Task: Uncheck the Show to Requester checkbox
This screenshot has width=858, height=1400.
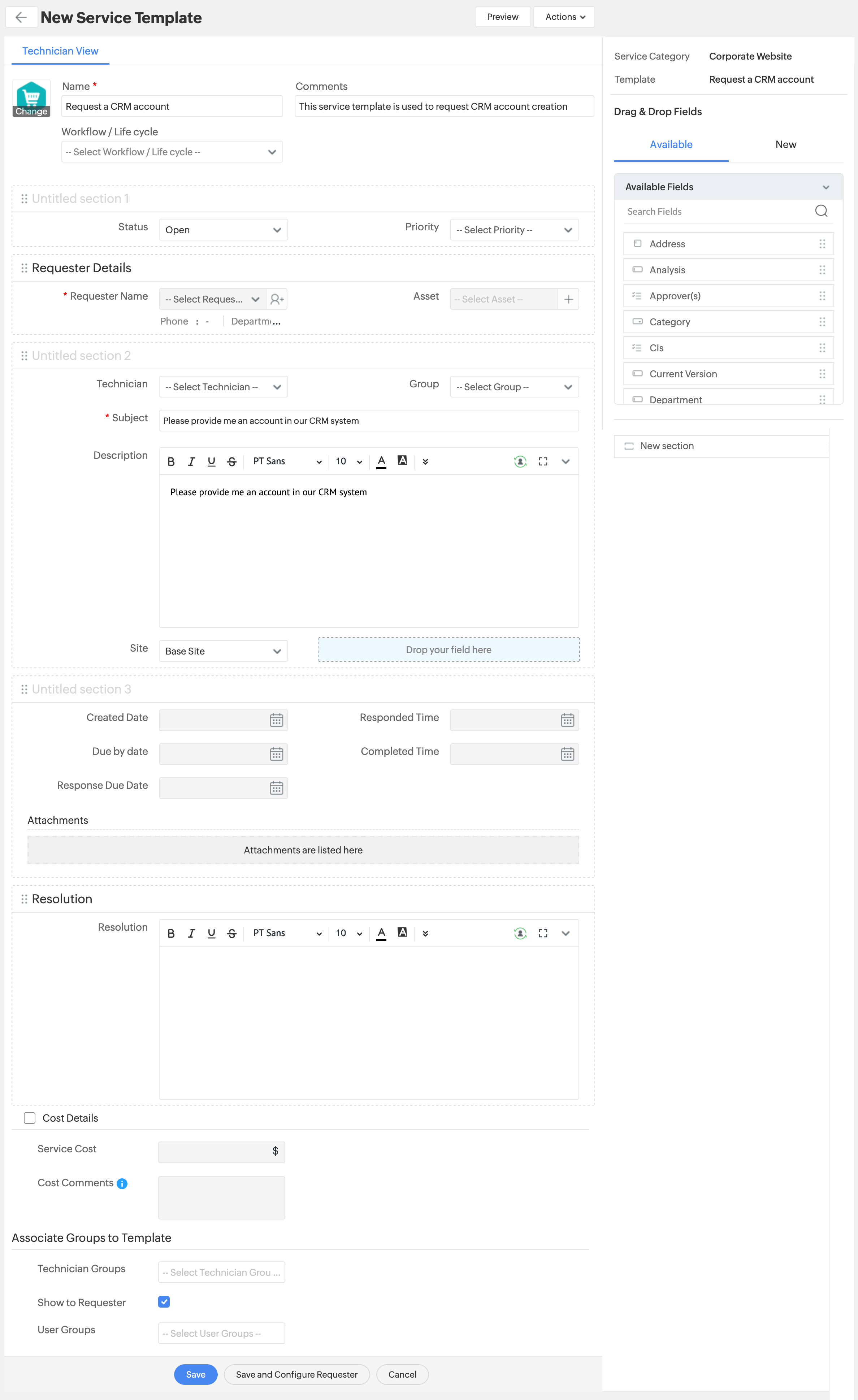Action: point(164,1302)
